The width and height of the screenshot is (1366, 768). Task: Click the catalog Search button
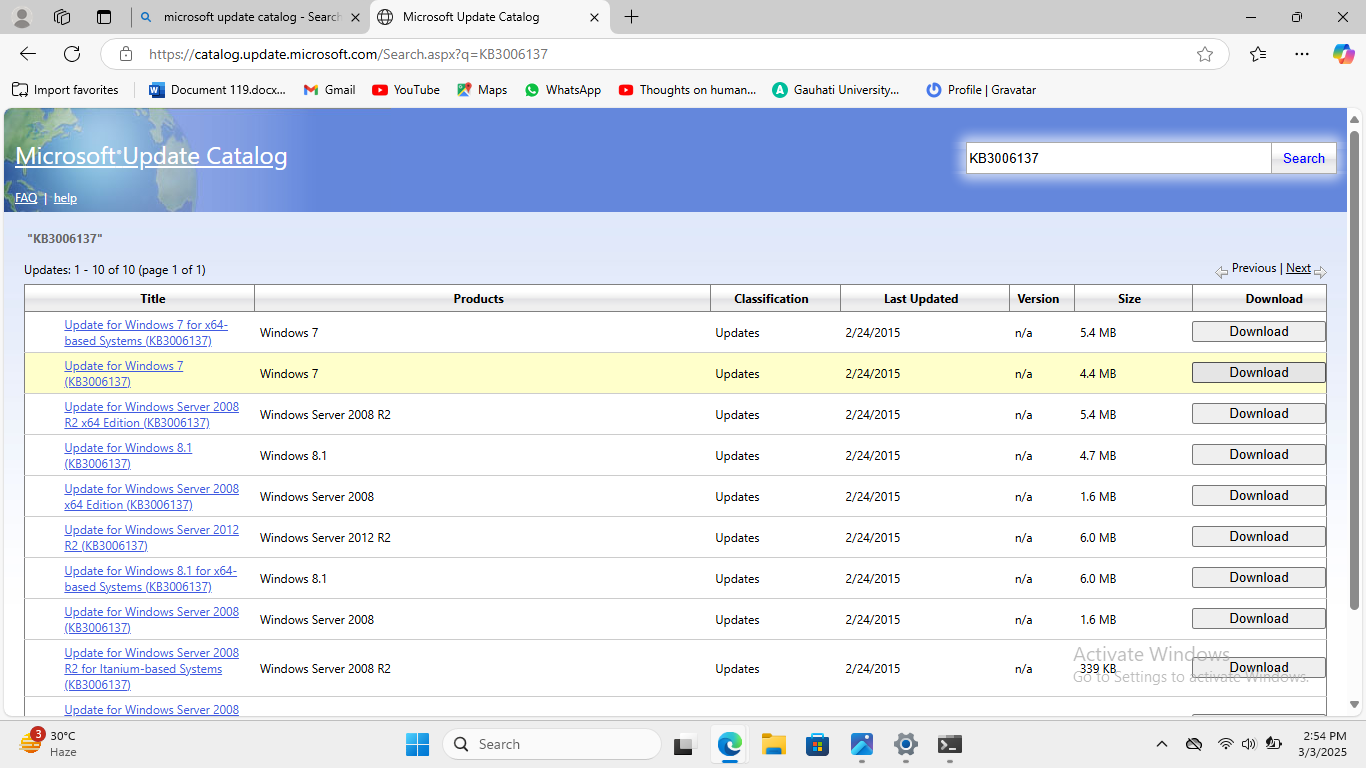1303,158
